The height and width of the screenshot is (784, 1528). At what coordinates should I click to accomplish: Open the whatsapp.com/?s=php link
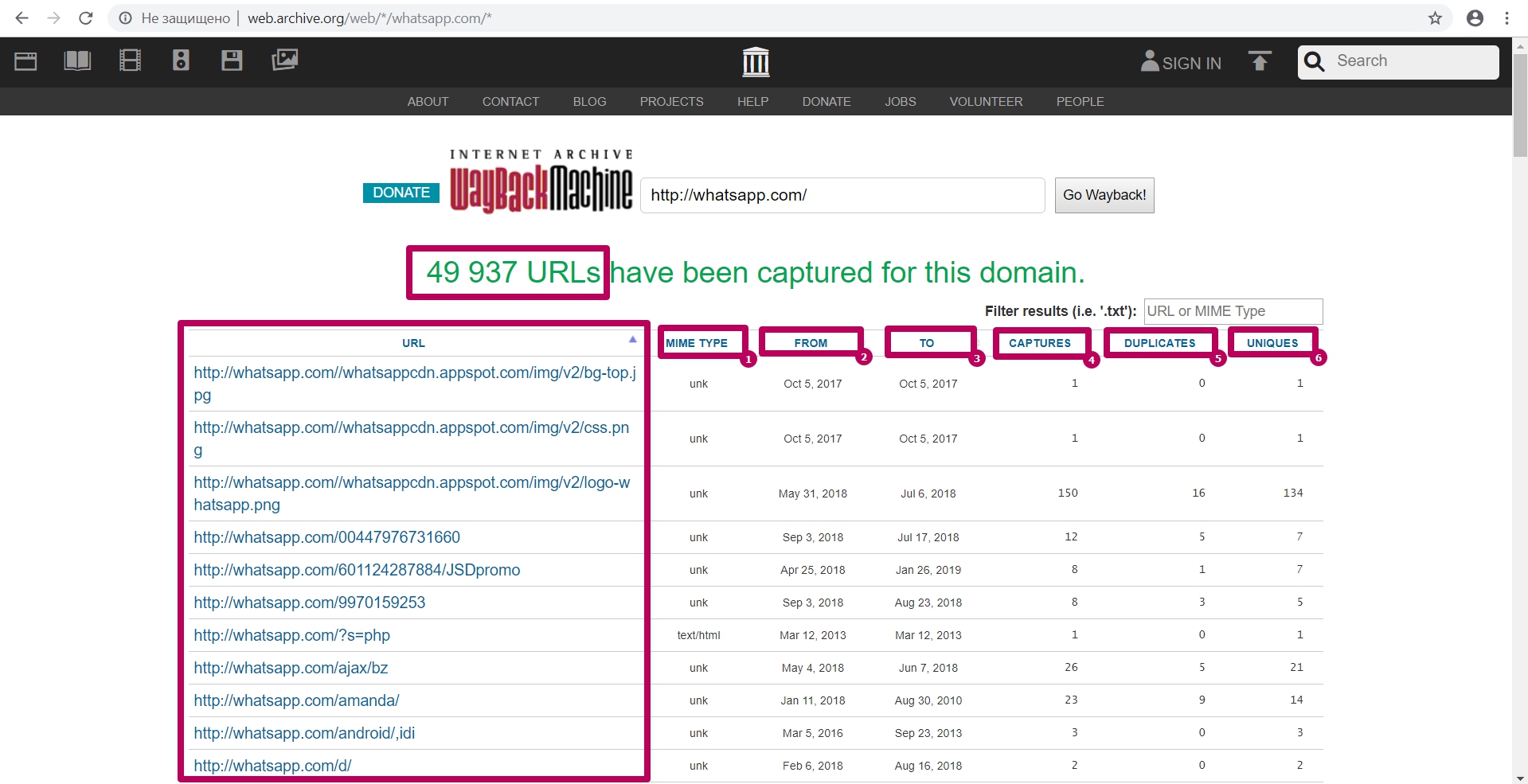(x=291, y=635)
